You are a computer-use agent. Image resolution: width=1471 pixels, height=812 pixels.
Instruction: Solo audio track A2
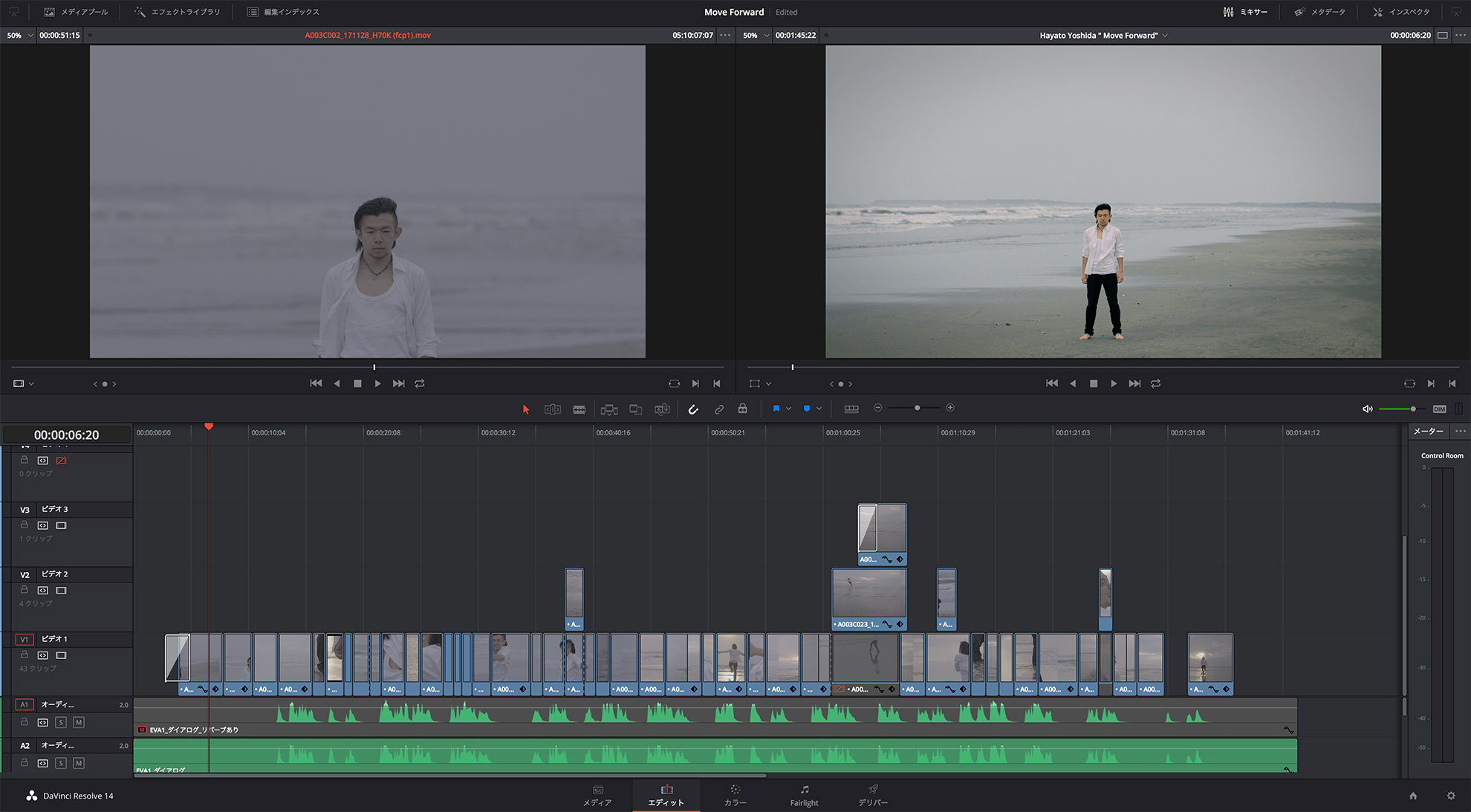pos(61,763)
